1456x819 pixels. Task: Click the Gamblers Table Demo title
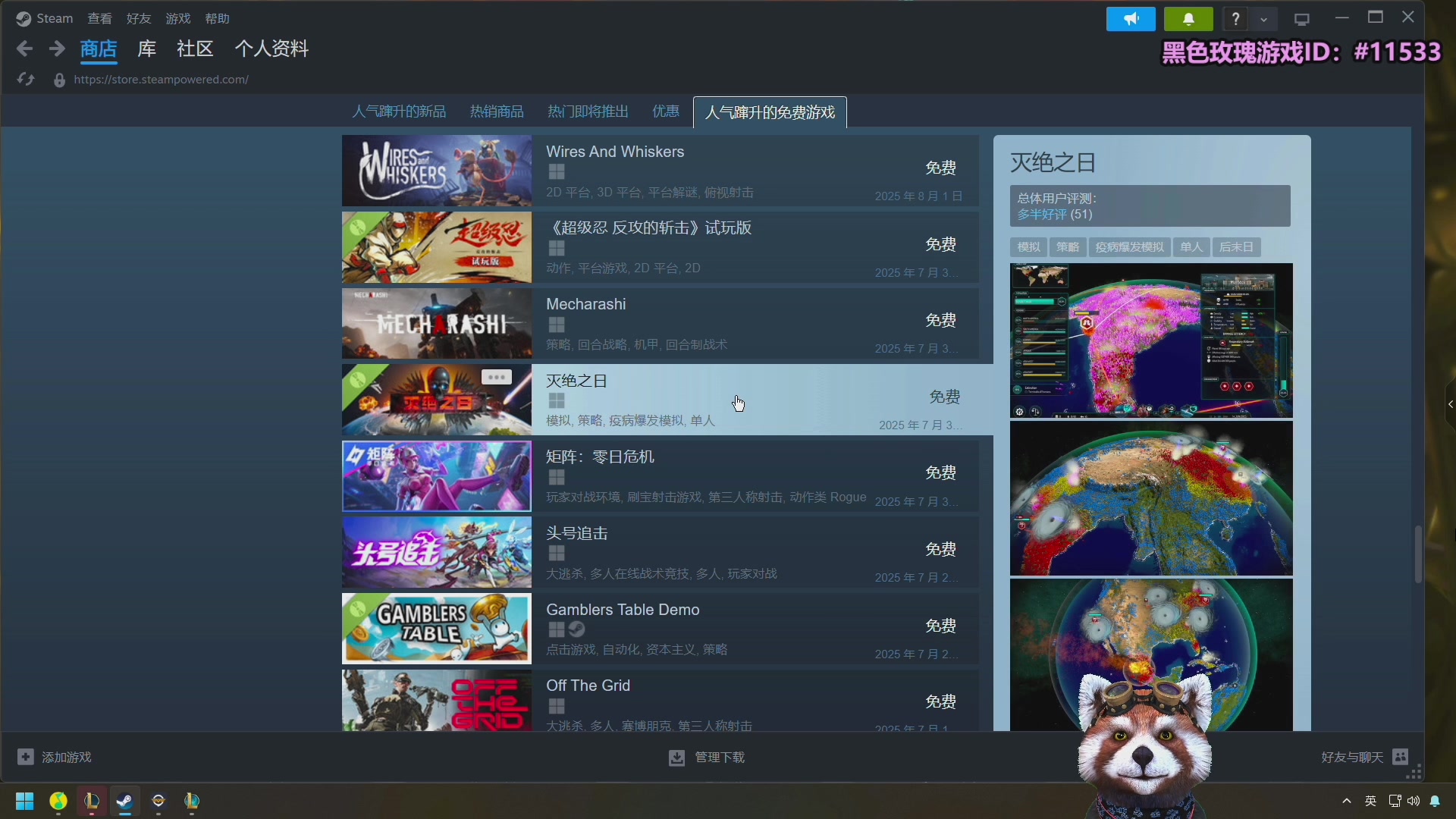point(623,610)
